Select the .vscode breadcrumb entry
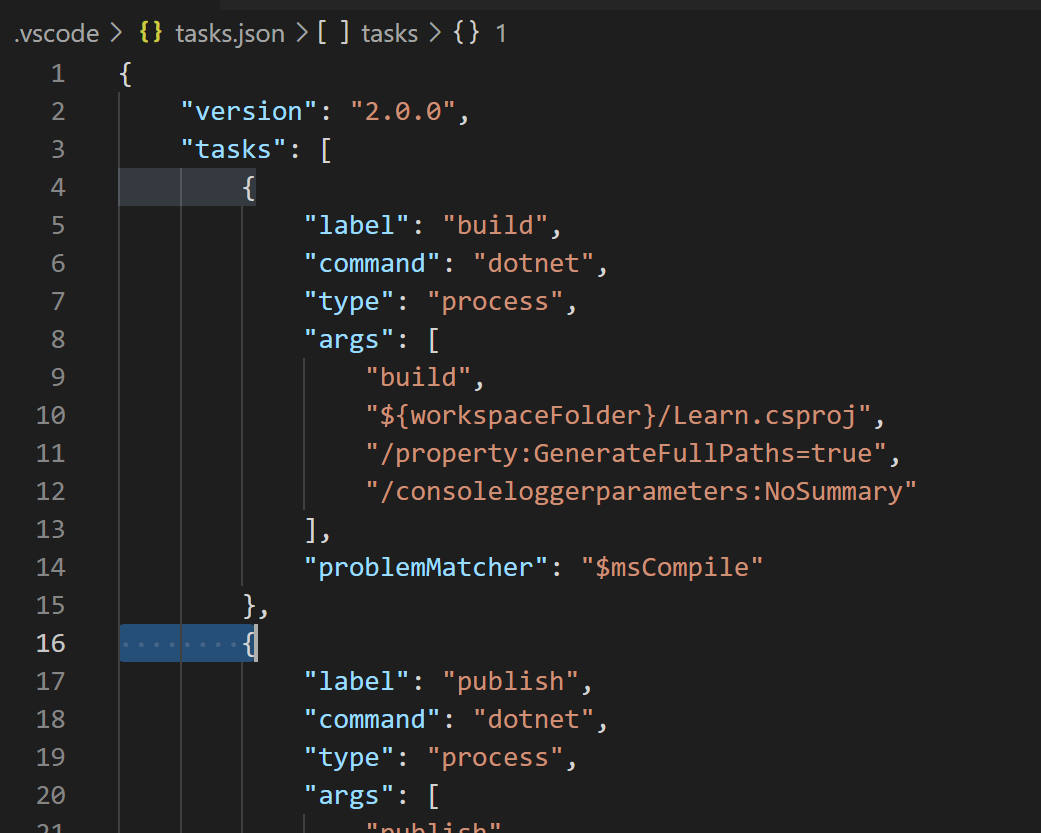This screenshot has height=833, width=1041. 54,33
